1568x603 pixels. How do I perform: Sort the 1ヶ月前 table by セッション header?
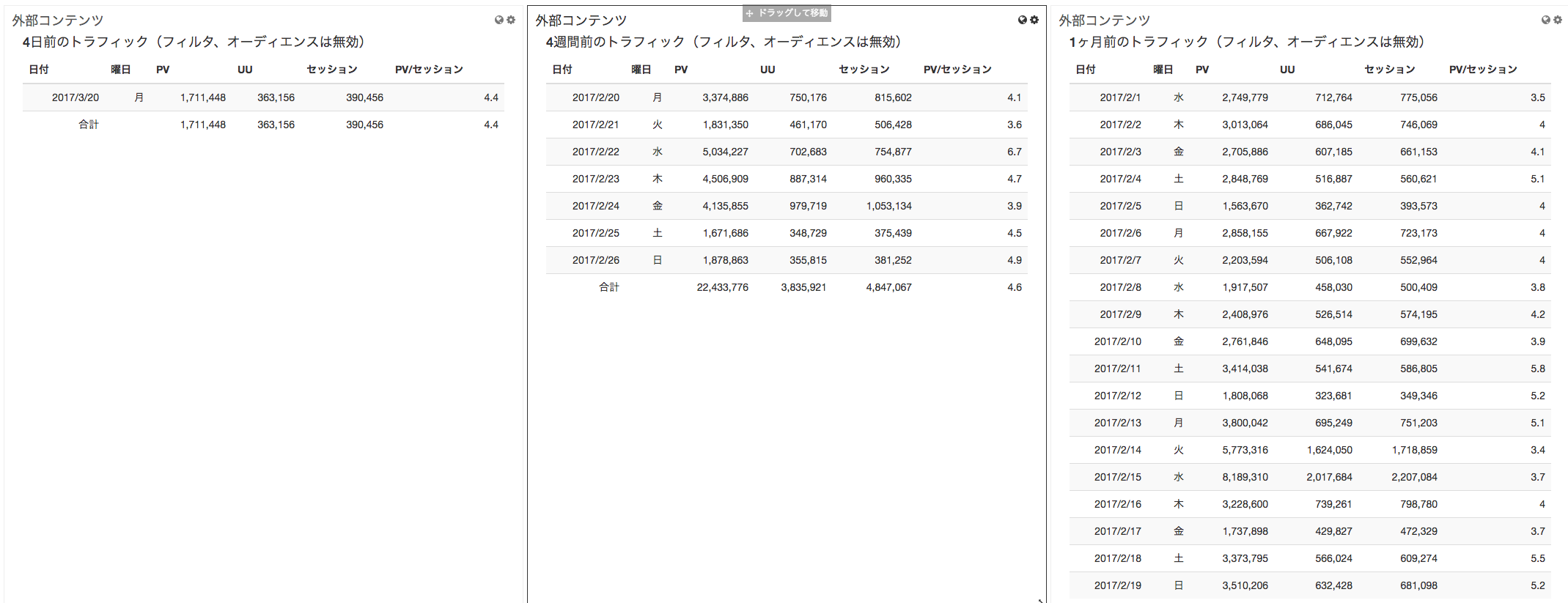point(1390,70)
